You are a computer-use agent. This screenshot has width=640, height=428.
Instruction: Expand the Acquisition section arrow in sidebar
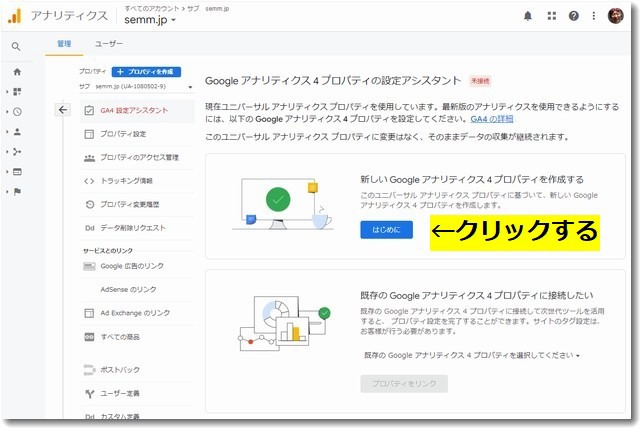[x=7, y=152]
